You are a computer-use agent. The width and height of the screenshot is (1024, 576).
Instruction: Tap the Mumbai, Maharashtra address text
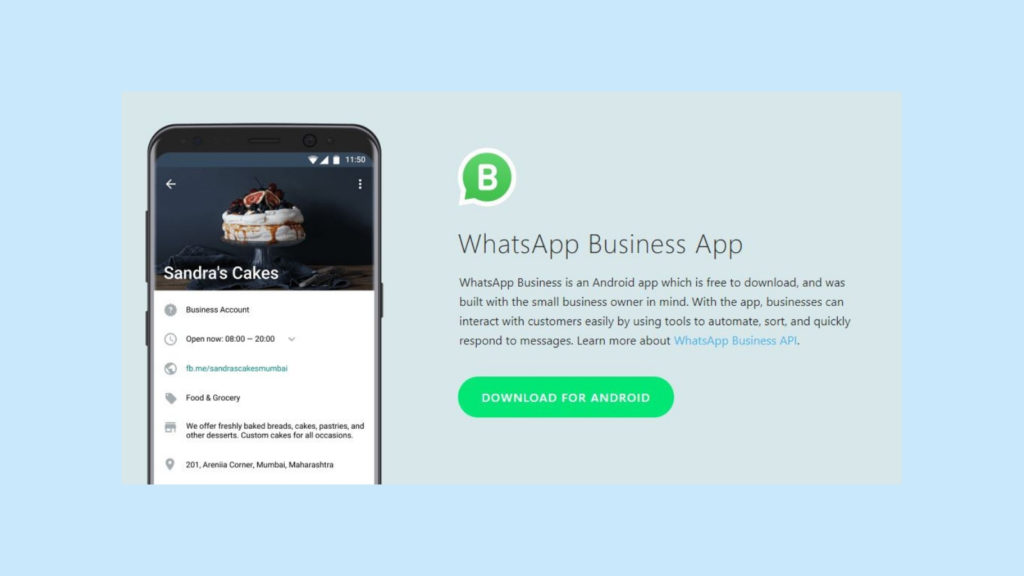coord(259,464)
